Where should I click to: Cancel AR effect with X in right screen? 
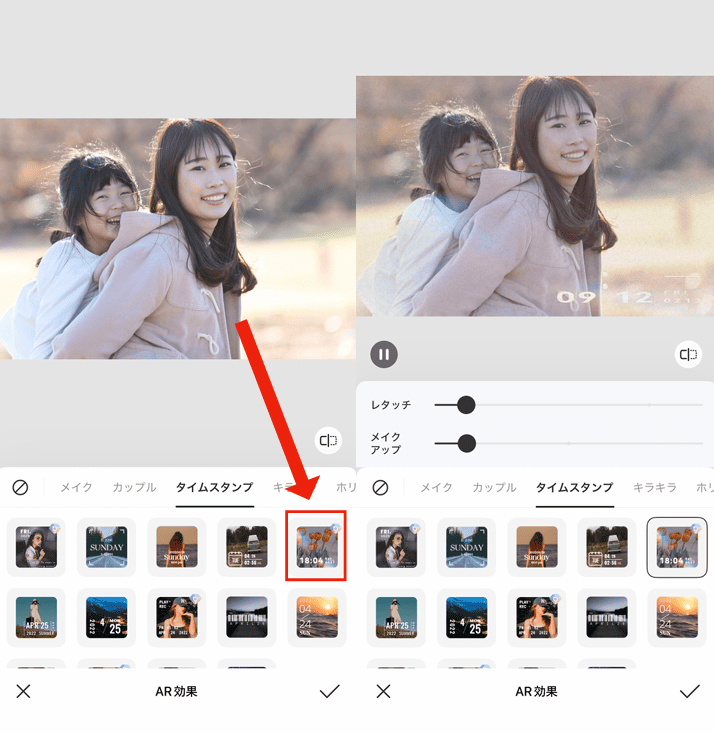coord(383,691)
